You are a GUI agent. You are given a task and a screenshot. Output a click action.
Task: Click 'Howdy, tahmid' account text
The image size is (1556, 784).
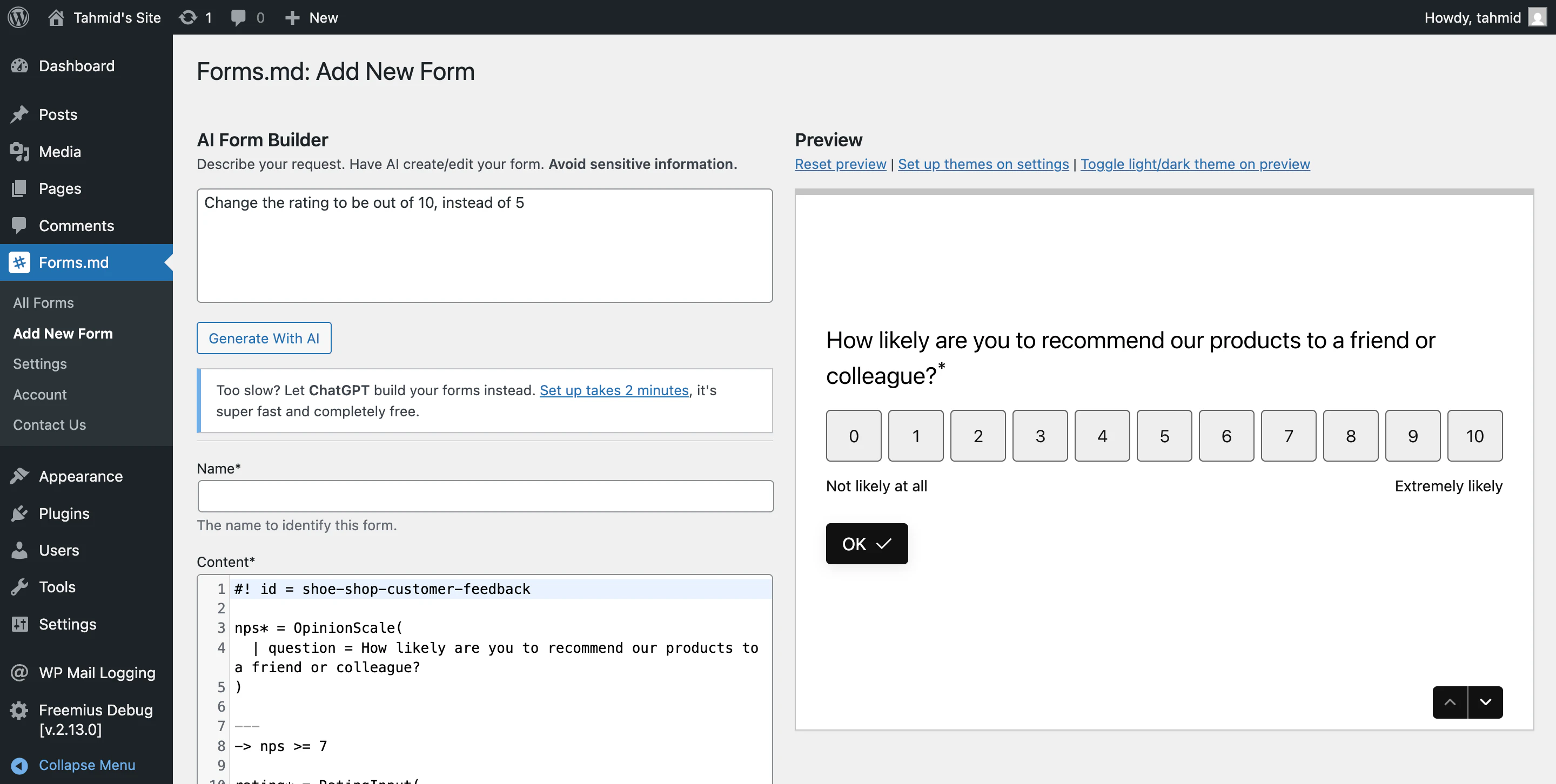(x=1473, y=17)
